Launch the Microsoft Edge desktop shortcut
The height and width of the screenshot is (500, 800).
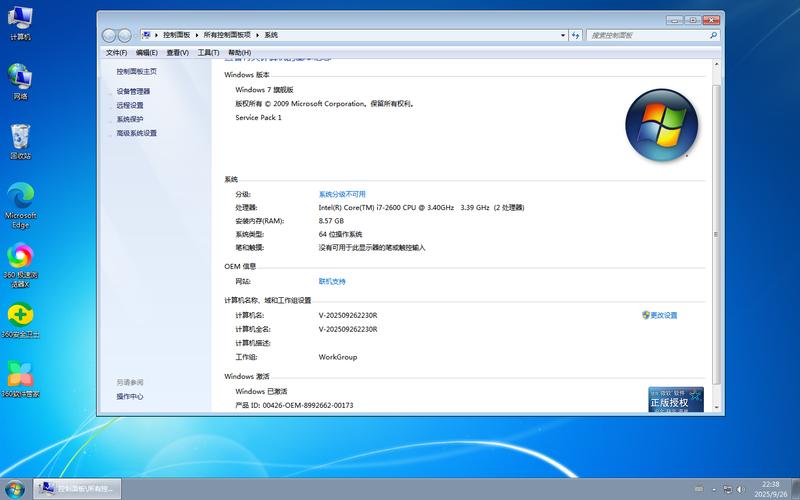pyautogui.click(x=20, y=206)
